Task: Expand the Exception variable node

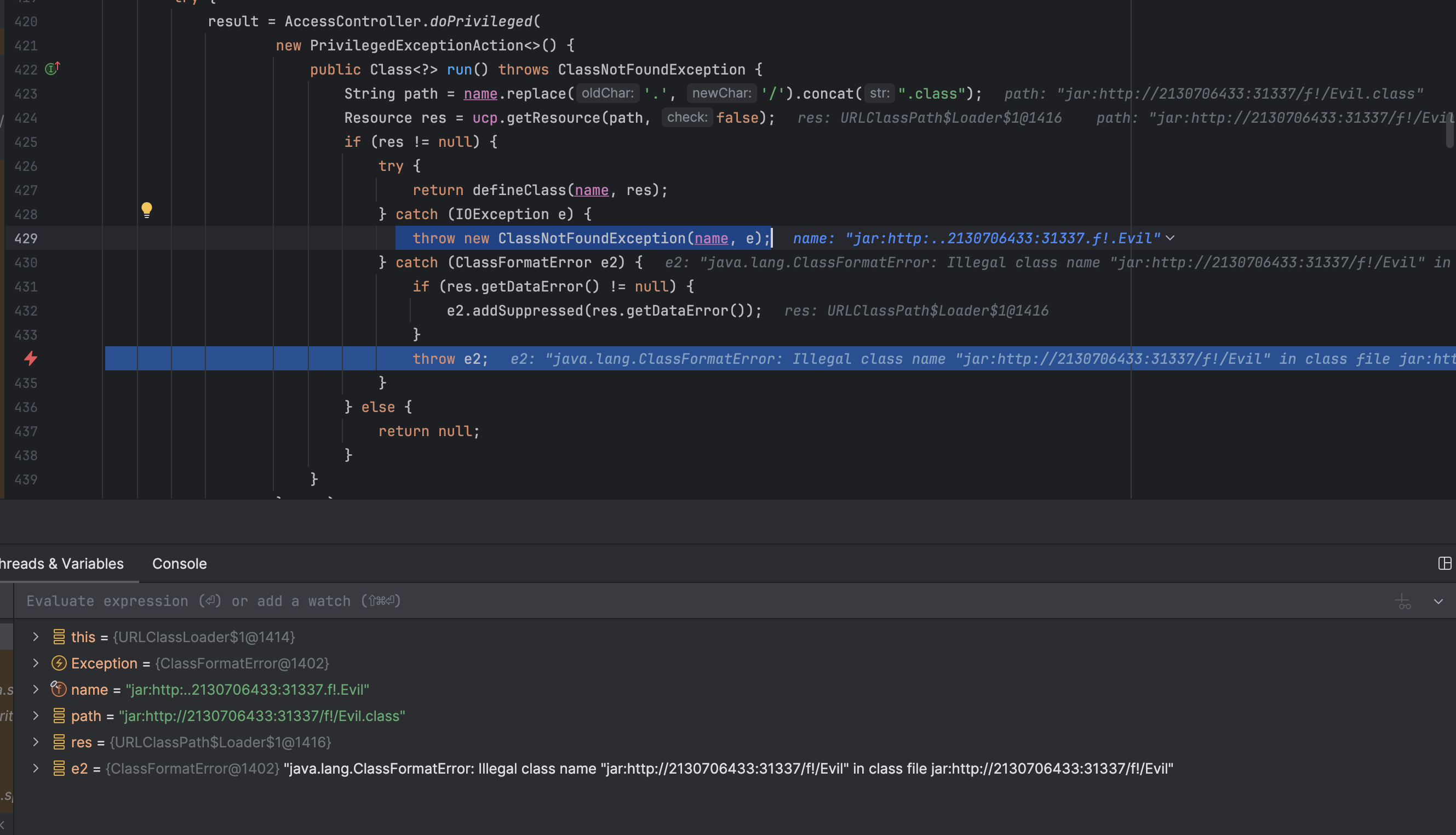Action: 36,663
